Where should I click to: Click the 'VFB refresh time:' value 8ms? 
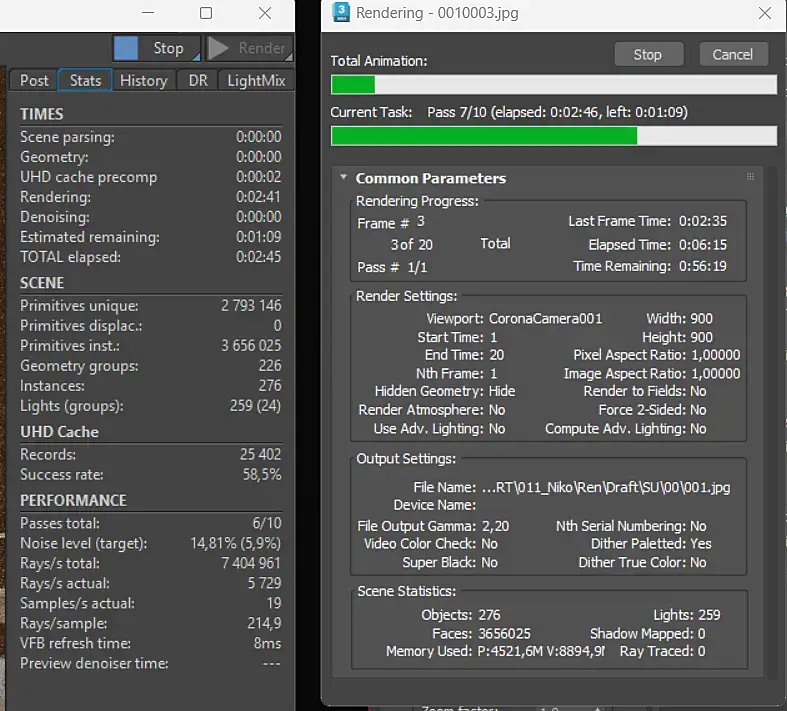[x=267, y=643]
